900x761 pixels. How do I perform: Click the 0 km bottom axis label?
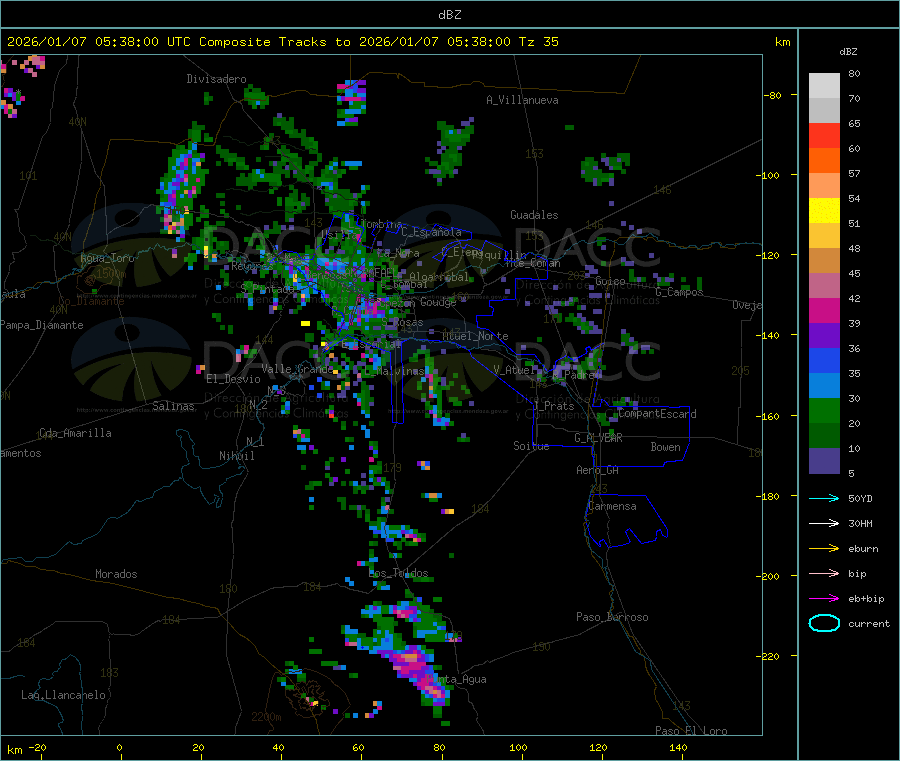[119, 747]
